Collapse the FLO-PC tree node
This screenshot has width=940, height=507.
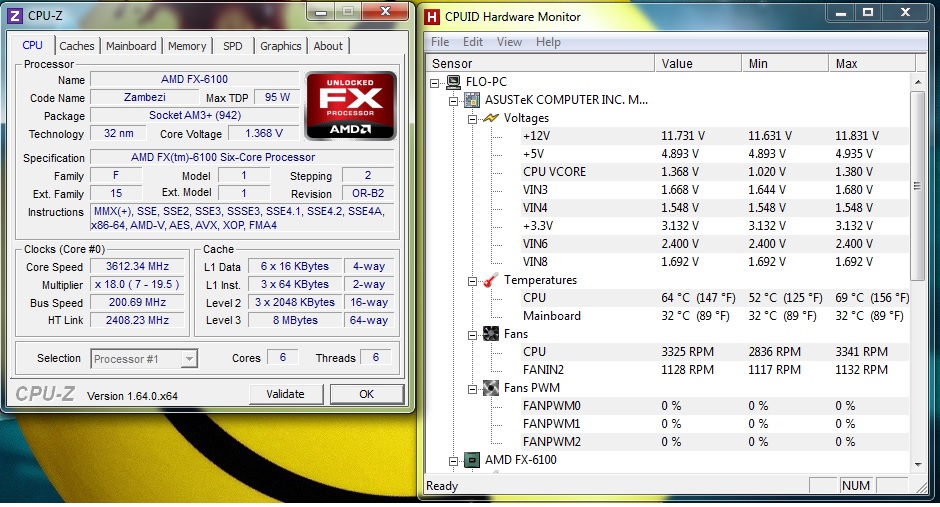435,83
